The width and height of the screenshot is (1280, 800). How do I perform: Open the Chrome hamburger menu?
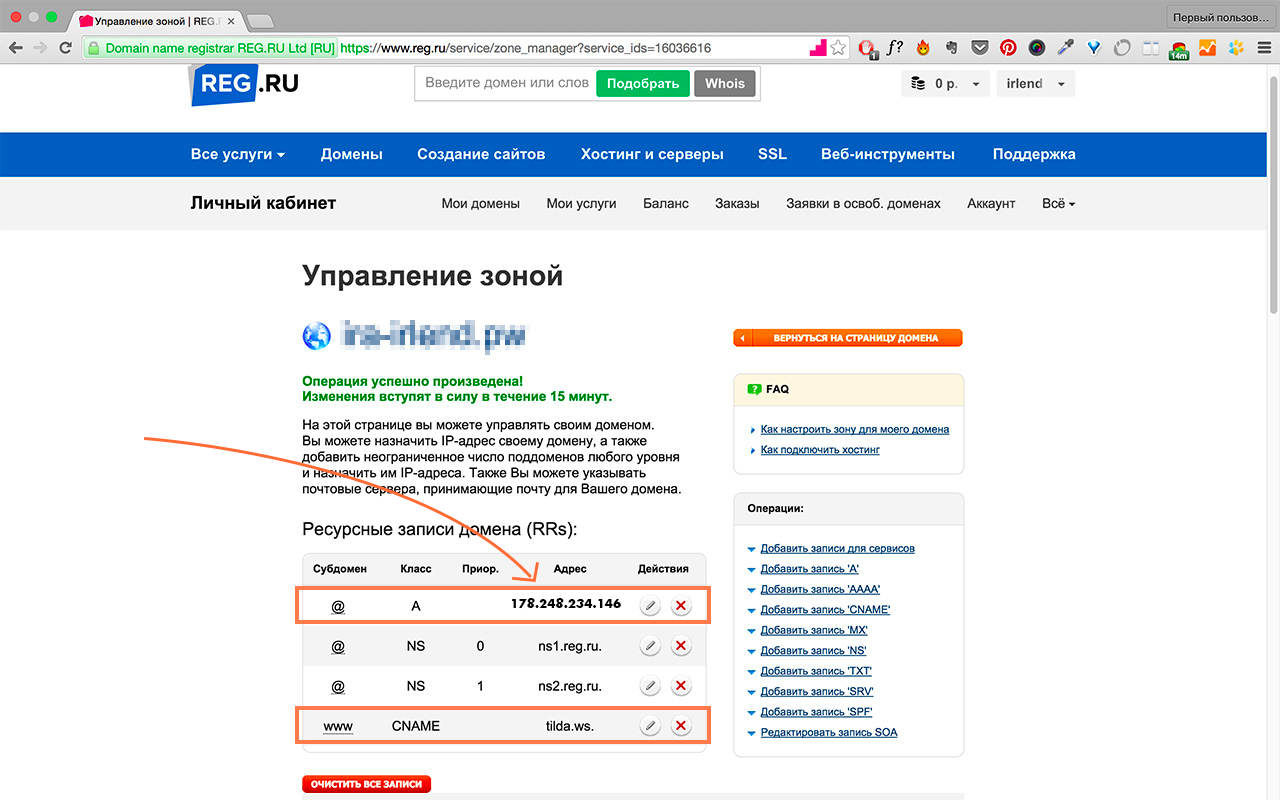1263,47
